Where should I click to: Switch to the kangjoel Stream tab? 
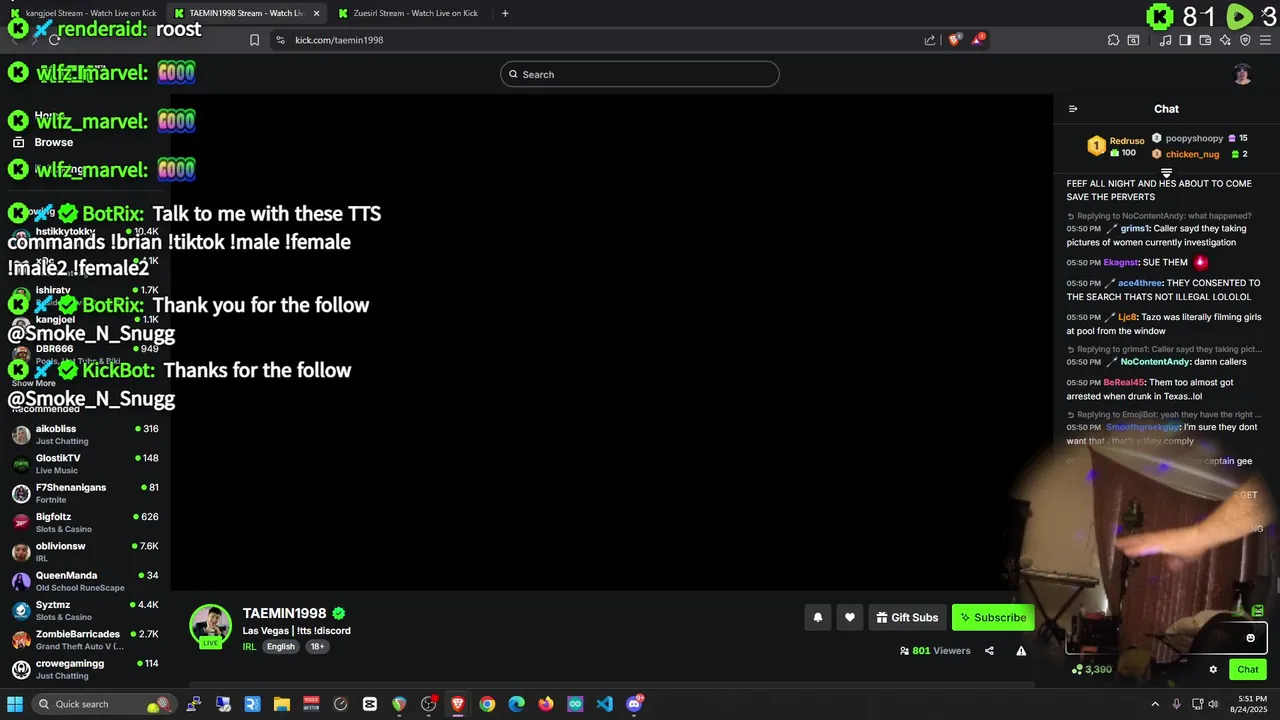tap(84, 13)
